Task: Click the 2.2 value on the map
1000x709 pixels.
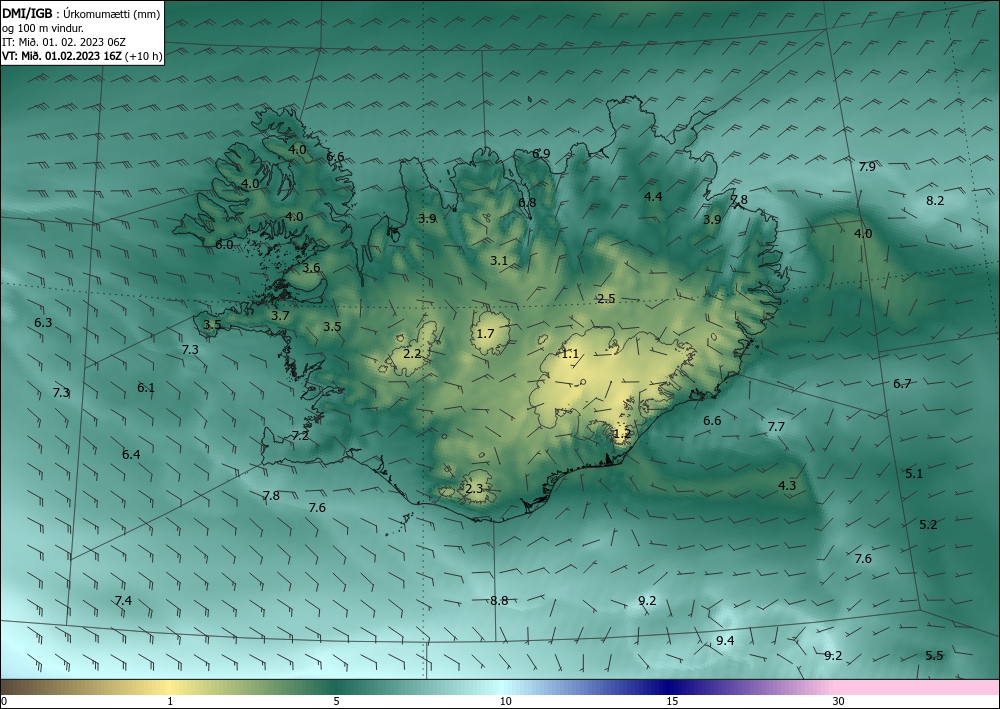Action: coord(413,353)
